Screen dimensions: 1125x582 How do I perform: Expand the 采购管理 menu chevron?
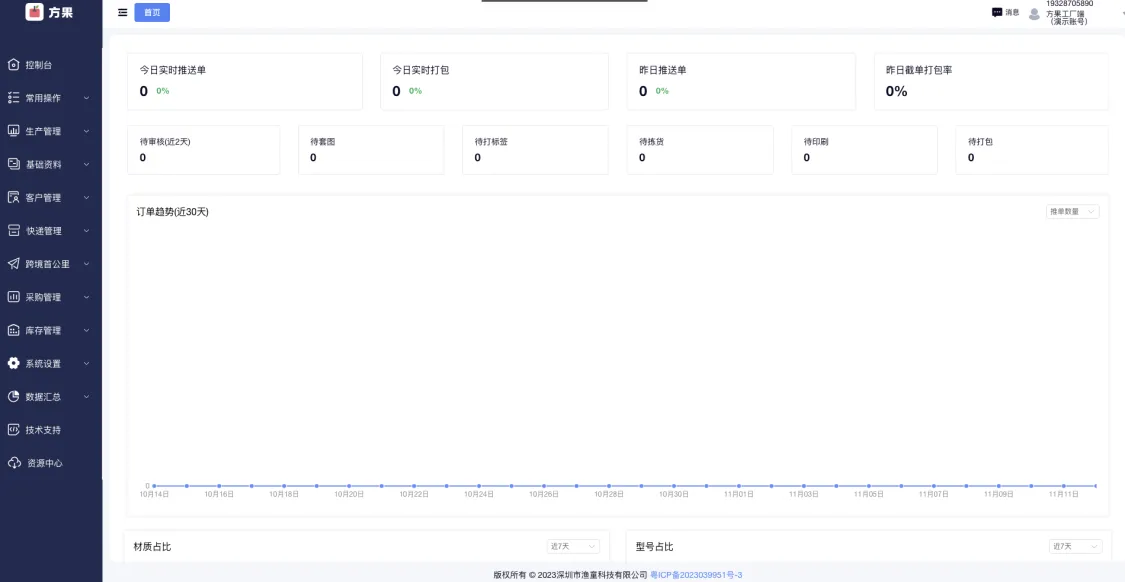pyautogui.click(x=86, y=296)
